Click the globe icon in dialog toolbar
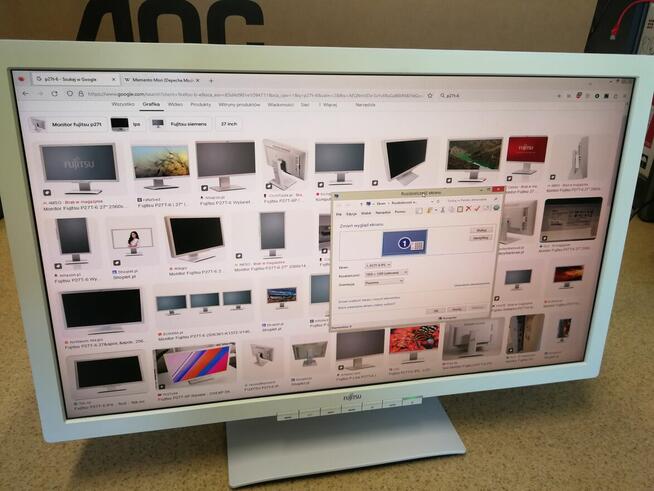This screenshot has width=654, height=491. point(496,208)
